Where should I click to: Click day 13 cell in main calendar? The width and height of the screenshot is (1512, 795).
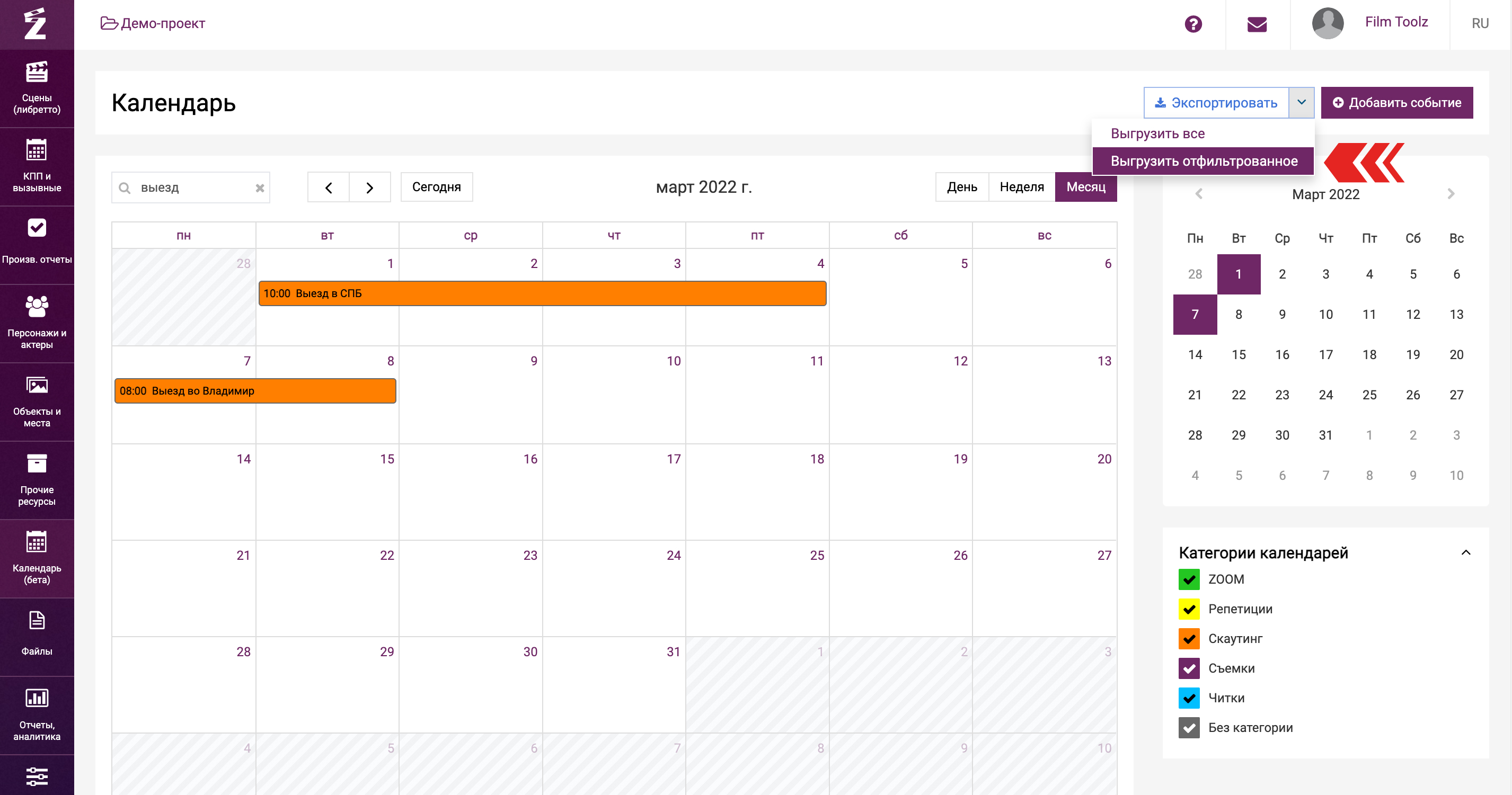(1044, 394)
